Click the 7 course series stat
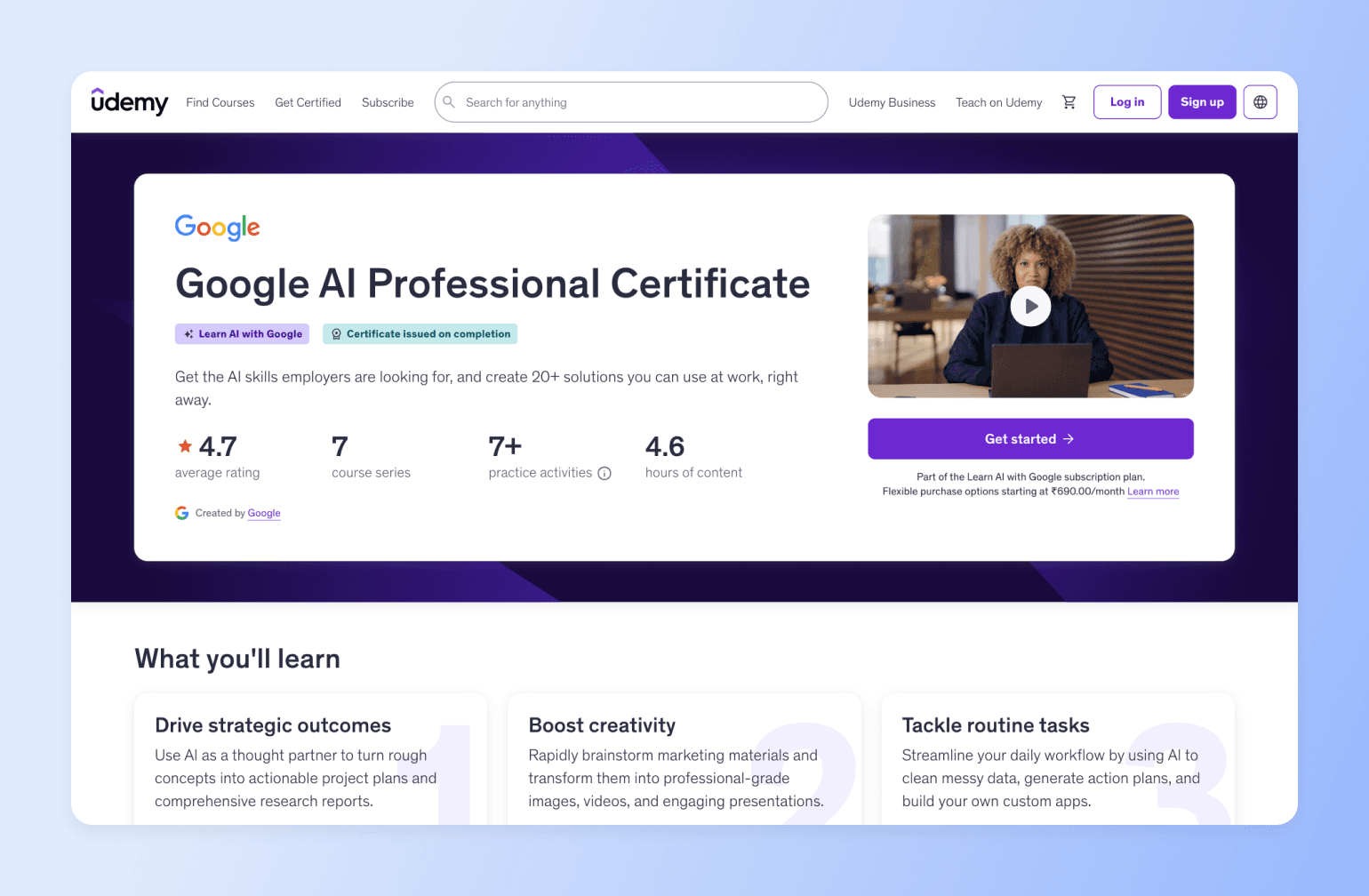Viewport: 1369px width, 896px height. [371, 457]
